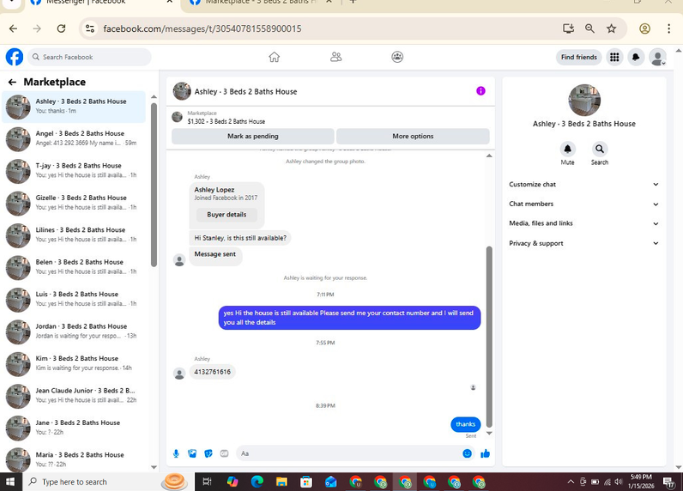The width and height of the screenshot is (683, 491).
Task: Search in conversation using magnifier icon
Action: 599,149
